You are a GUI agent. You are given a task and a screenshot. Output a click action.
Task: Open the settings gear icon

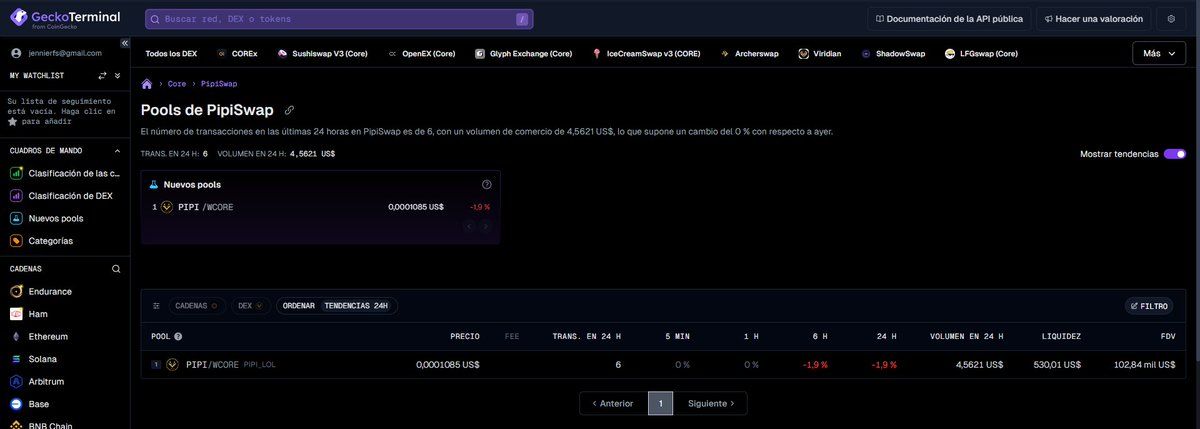coord(1171,19)
